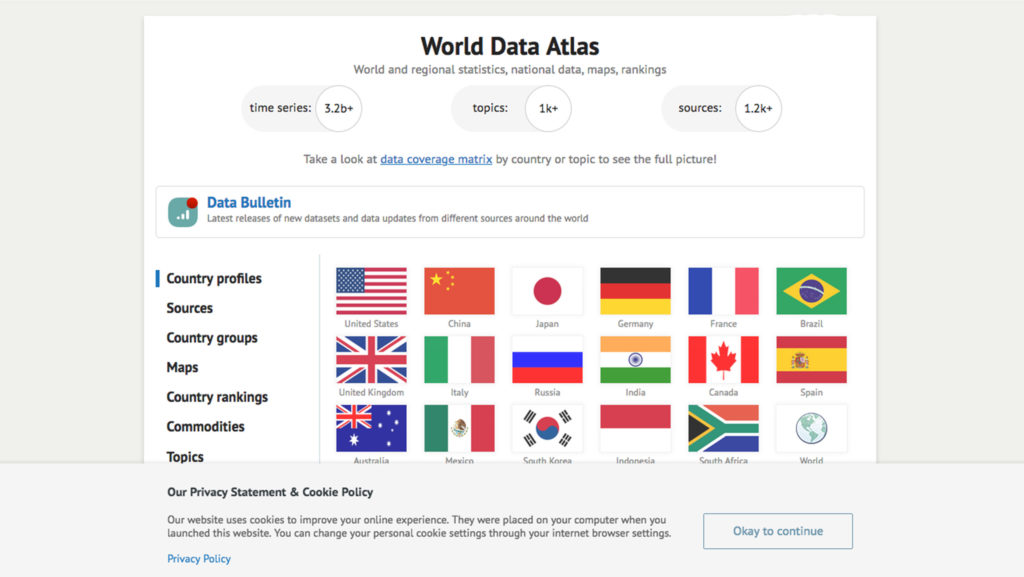Open the Data Bulletin heading link
The image size is (1024, 577).
(x=249, y=203)
